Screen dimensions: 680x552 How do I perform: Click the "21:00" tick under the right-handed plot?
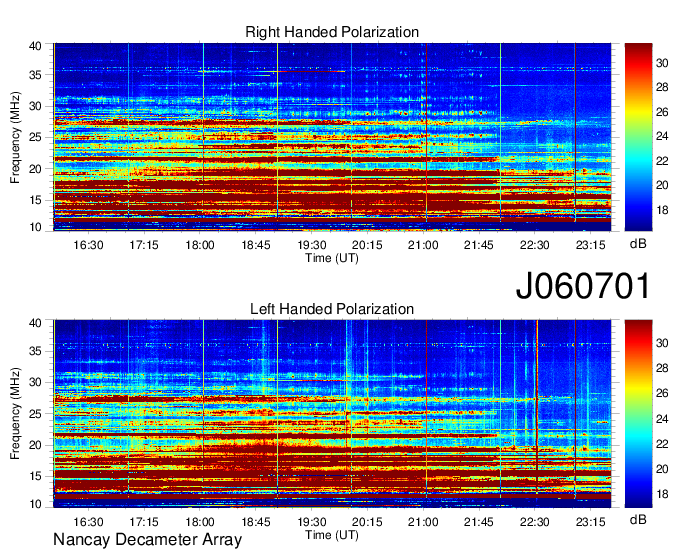click(x=423, y=245)
